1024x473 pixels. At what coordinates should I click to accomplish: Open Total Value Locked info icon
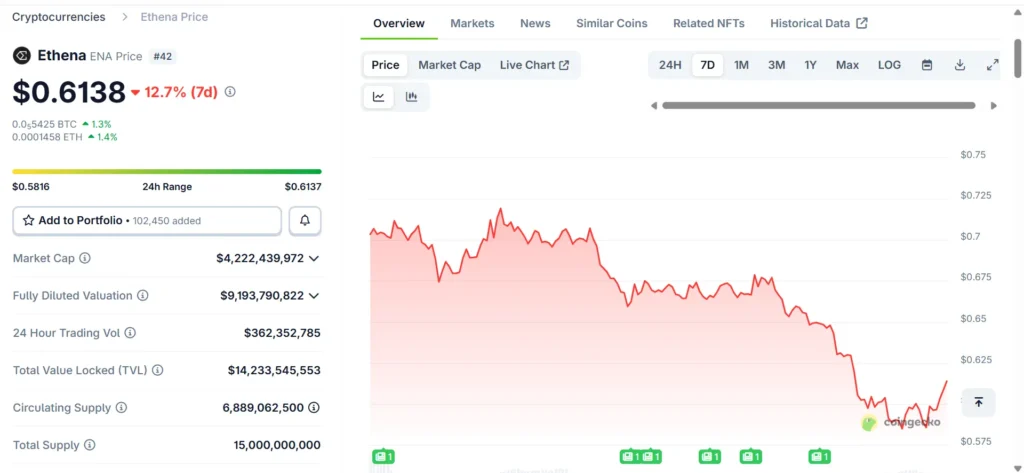[x=157, y=370]
